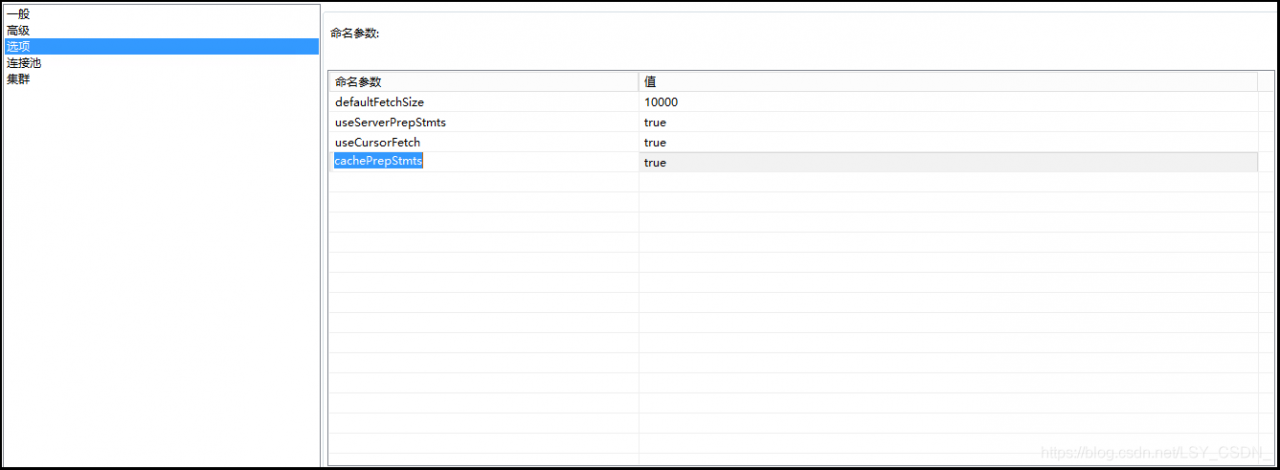1280x470 pixels.
Task: Go to the 连接池 section
Action: tap(24, 63)
